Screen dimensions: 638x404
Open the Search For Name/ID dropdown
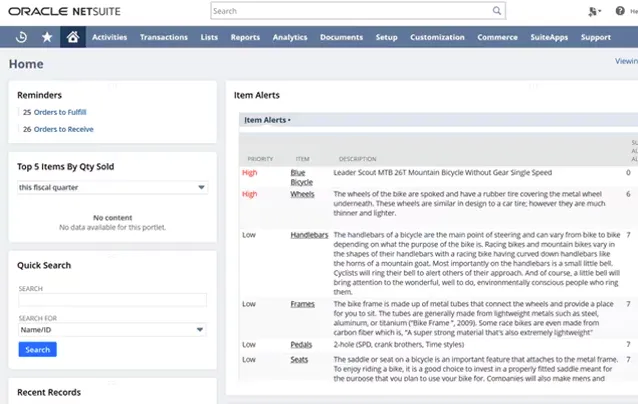click(x=112, y=329)
